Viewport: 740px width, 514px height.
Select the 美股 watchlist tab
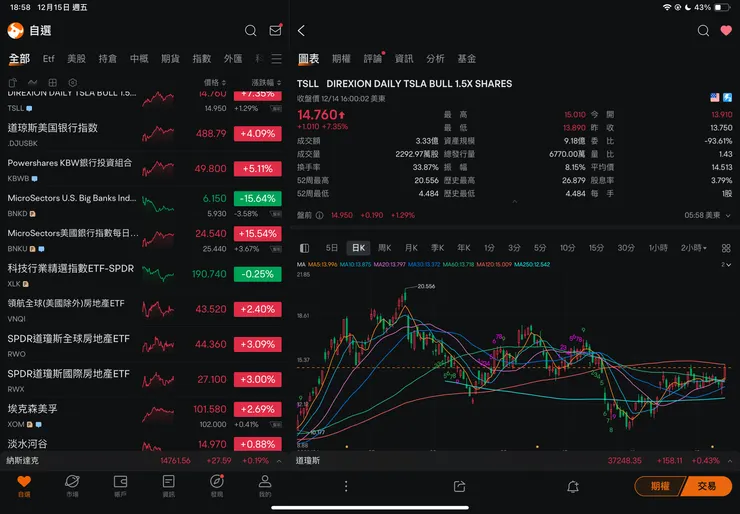tap(76, 59)
